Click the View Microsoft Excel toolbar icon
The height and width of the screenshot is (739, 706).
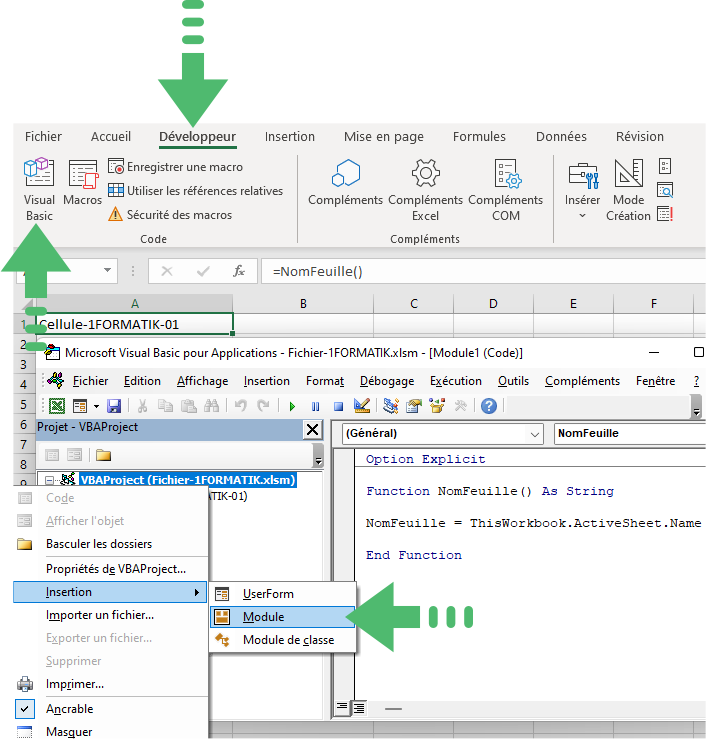[x=57, y=406]
